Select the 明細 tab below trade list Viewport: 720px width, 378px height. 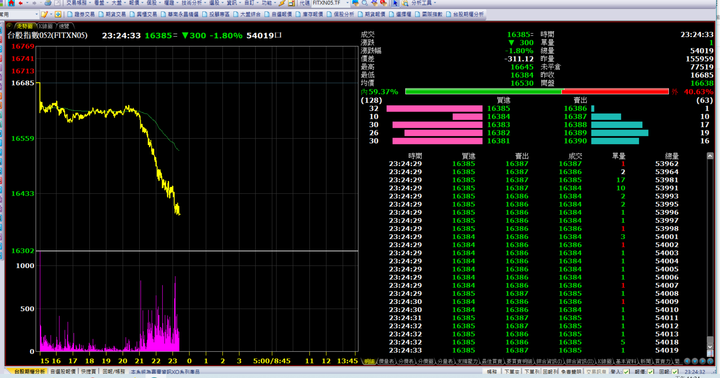pos(369,361)
